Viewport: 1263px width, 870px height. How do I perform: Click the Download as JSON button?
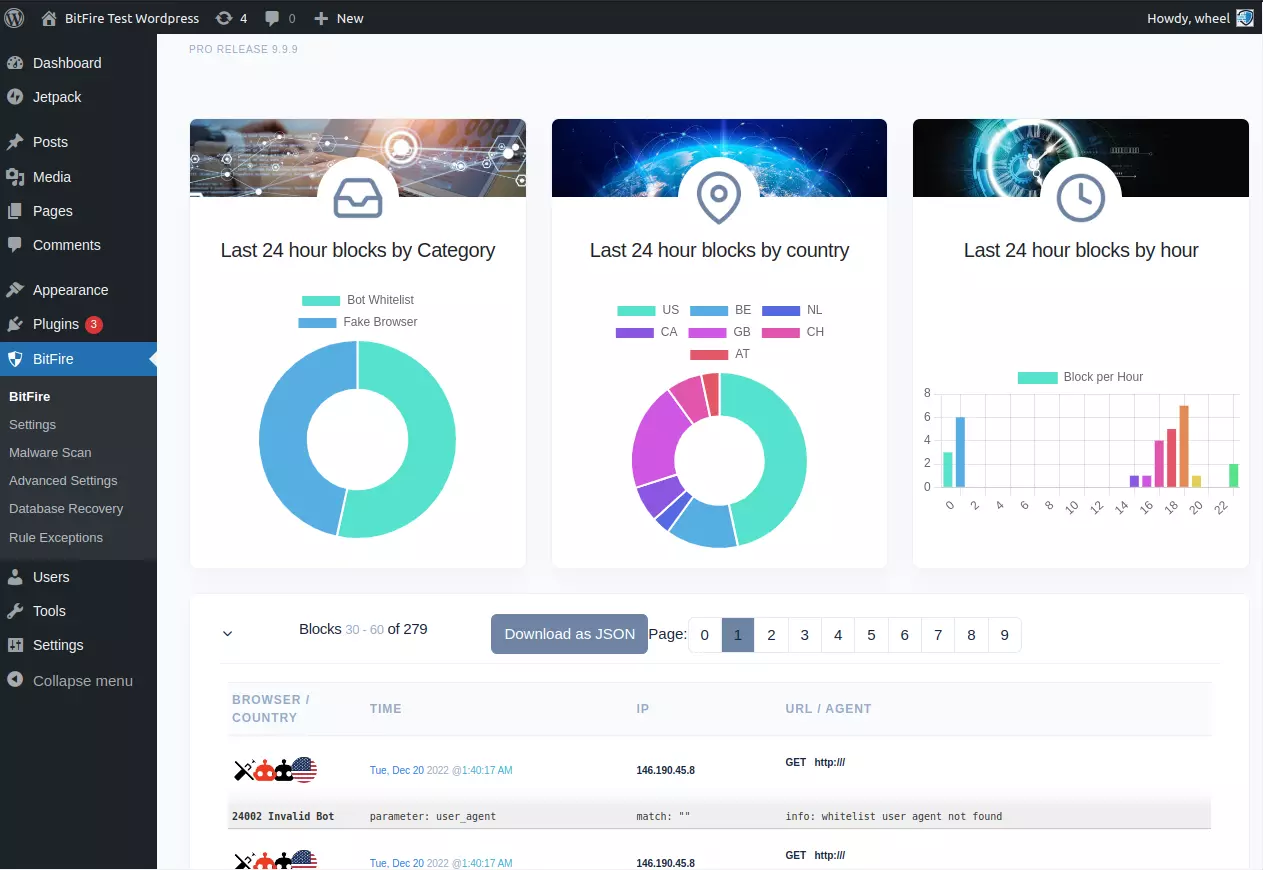point(569,633)
